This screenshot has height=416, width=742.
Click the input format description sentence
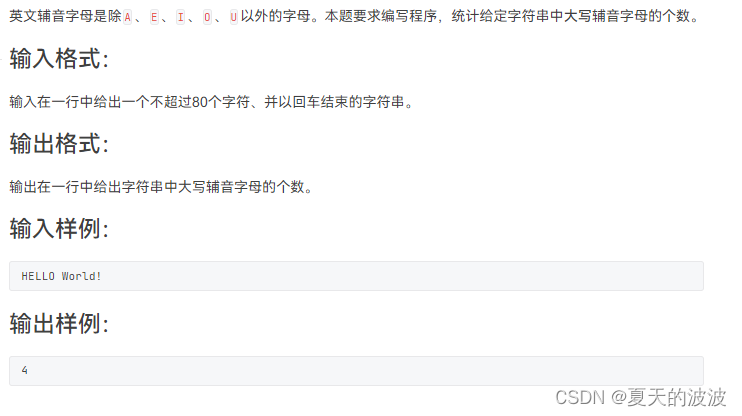pos(212,102)
